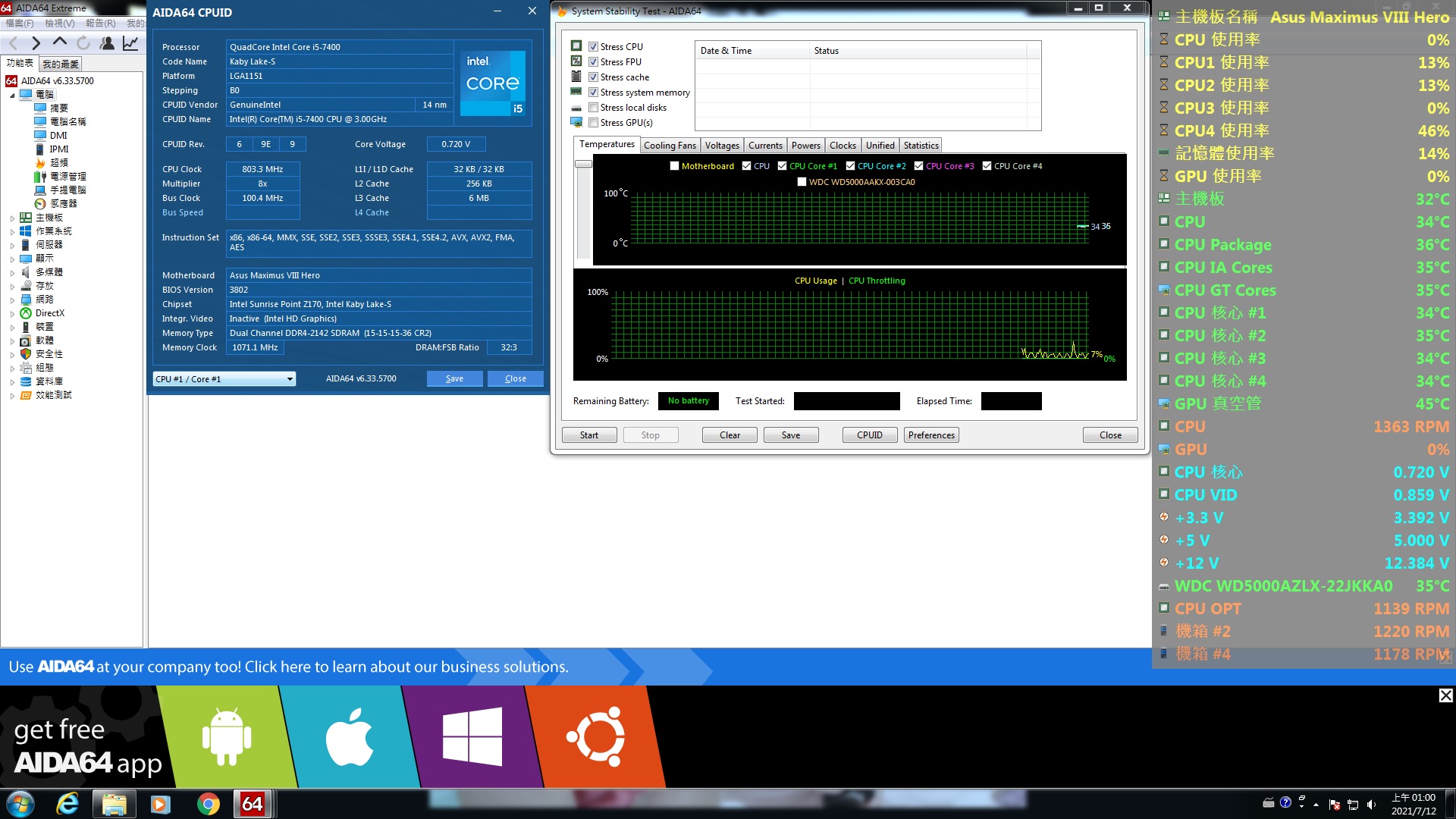Click the up-level arrow in AIDA64 toolbar
The width and height of the screenshot is (1456, 819).
pos(60,42)
